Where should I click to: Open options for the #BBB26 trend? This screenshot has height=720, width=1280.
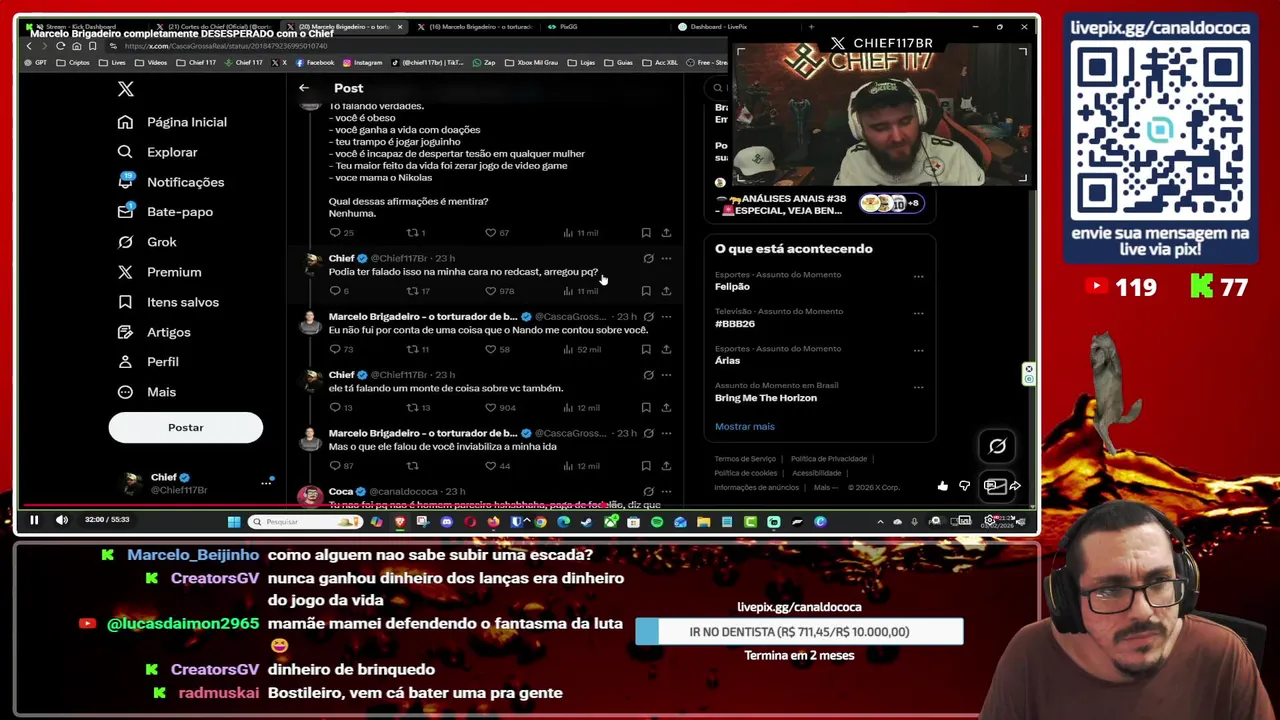918,313
